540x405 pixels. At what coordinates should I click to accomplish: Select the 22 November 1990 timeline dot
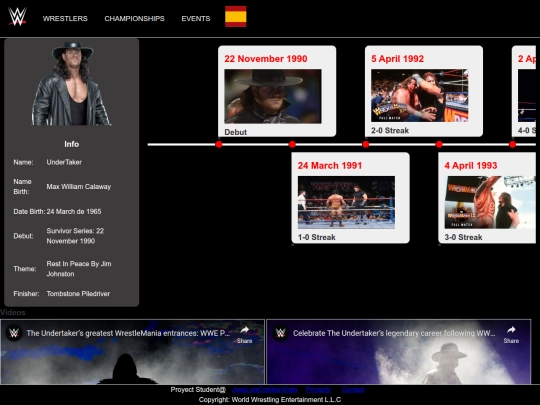[219, 144]
